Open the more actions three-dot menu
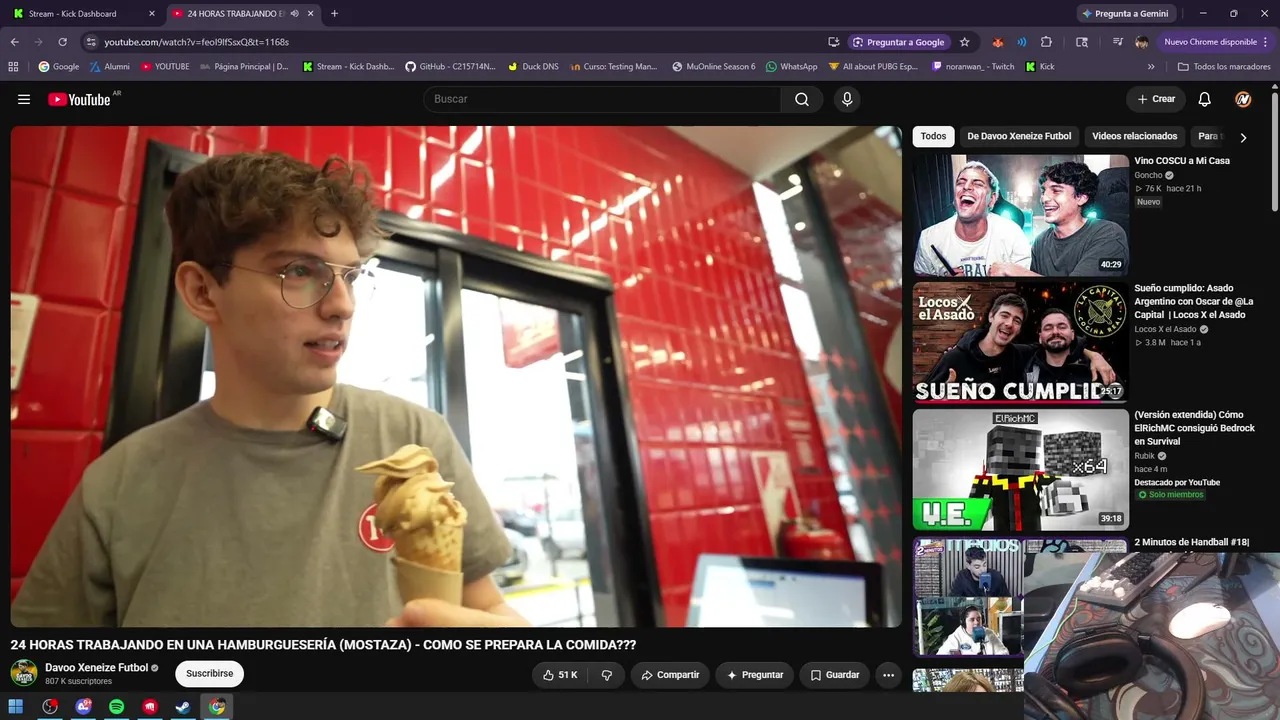Image resolution: width=1280 pixels, height=720 pixels. pyautogui.click(x=888, y=675)
